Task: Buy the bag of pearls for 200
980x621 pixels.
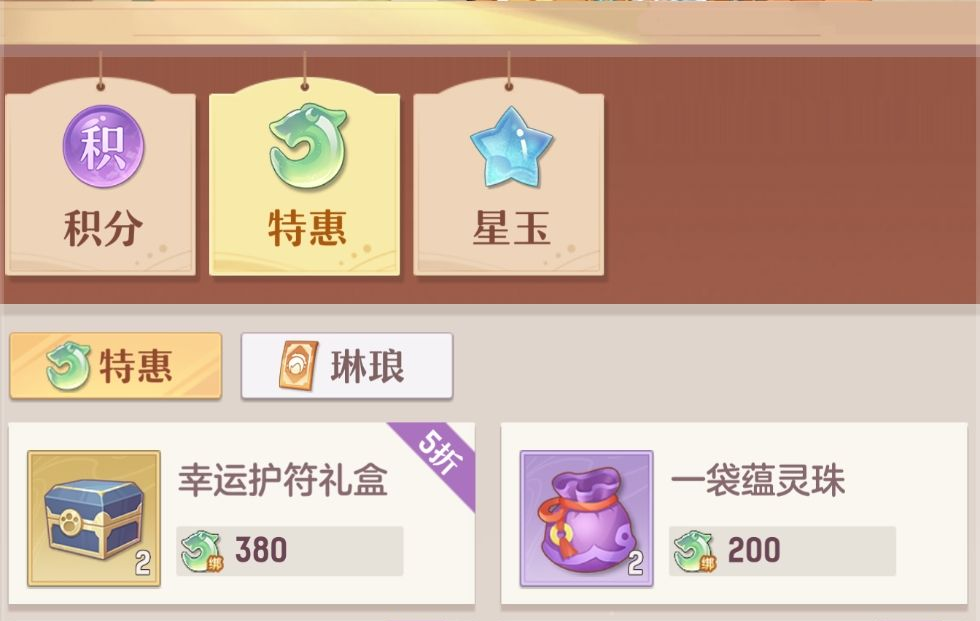Action: click(x=782, y=550)
